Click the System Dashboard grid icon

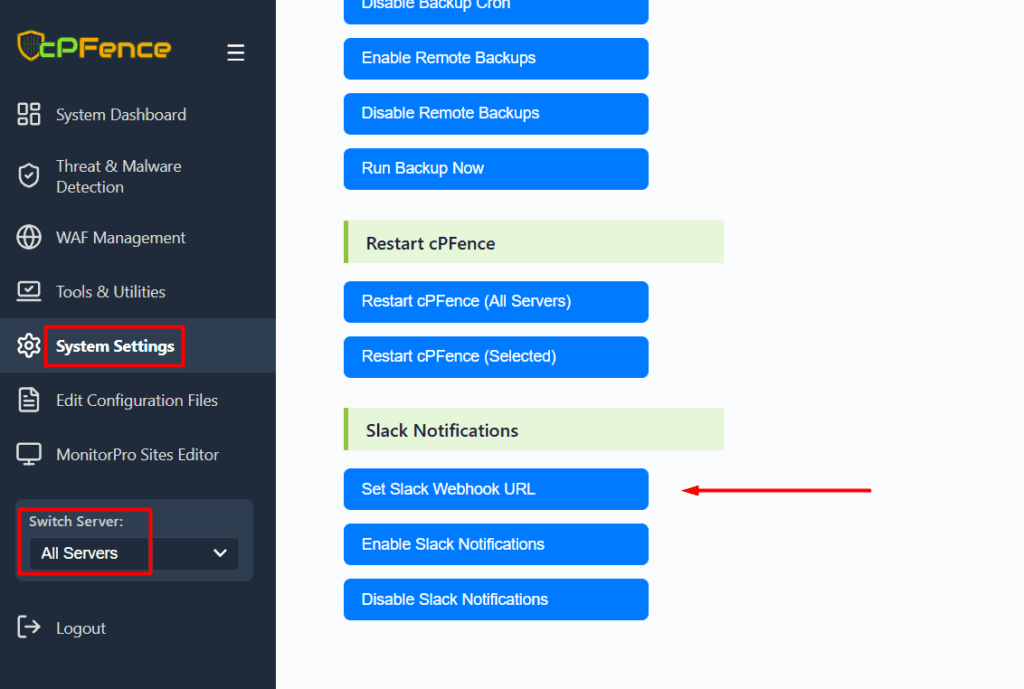click(x=29, y=114)
